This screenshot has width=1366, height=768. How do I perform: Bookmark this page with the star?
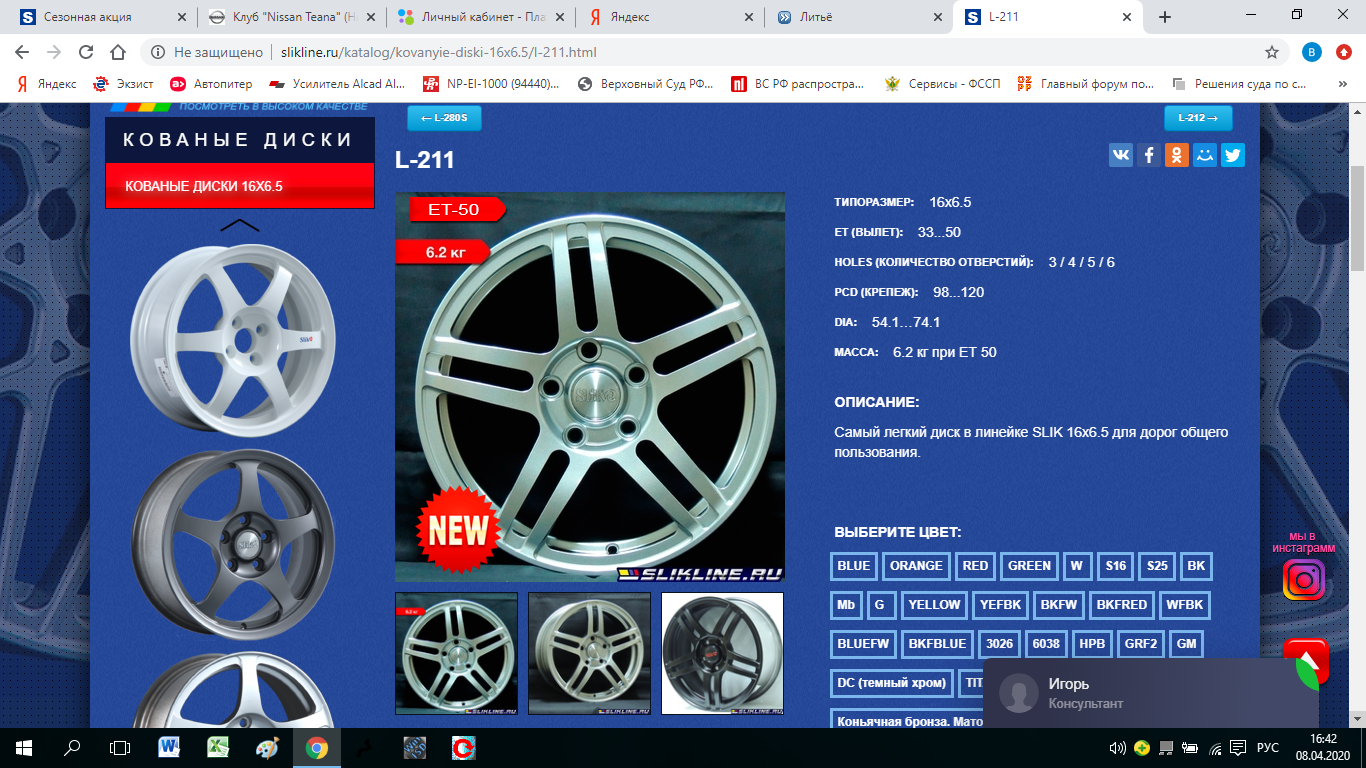pyautogui.click(x=1272, y=52)
